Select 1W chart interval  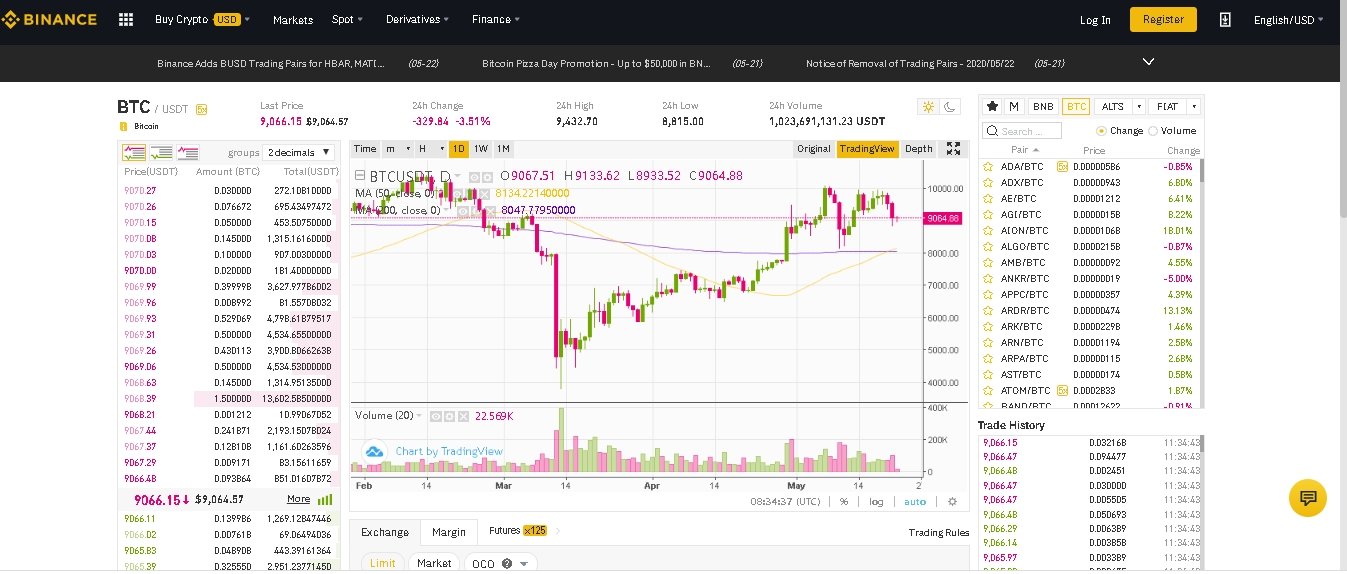pos(481,148)
